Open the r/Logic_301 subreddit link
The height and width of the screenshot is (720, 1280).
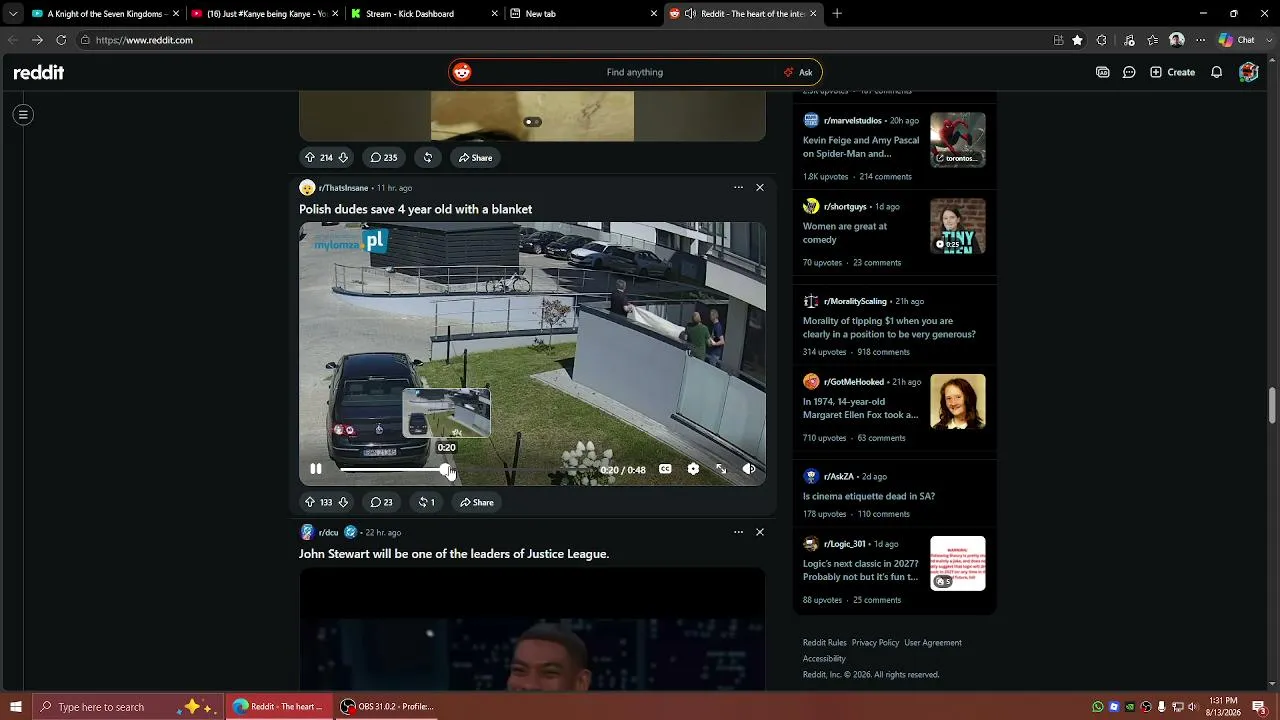click(847, 544)
